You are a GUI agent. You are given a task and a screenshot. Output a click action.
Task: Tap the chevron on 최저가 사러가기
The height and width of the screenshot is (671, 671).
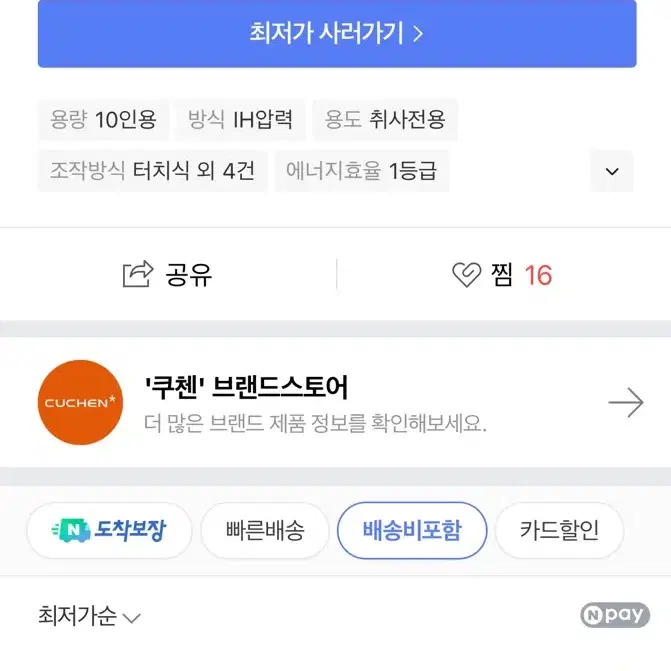pyautogui.click(x=419, y=34)
